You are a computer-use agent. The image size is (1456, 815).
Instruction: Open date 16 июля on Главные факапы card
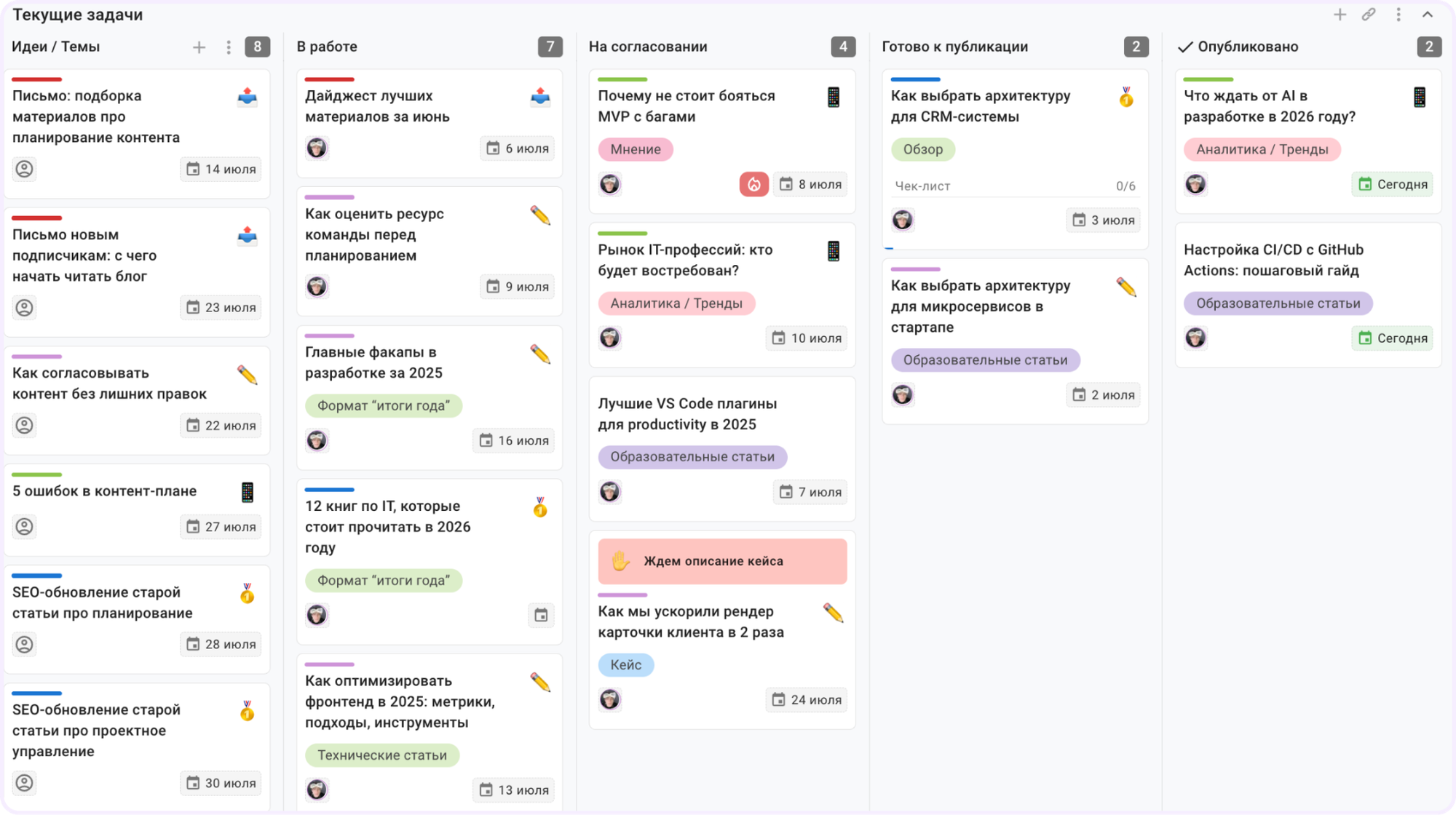pyautogui.click(x=514, y=441)
